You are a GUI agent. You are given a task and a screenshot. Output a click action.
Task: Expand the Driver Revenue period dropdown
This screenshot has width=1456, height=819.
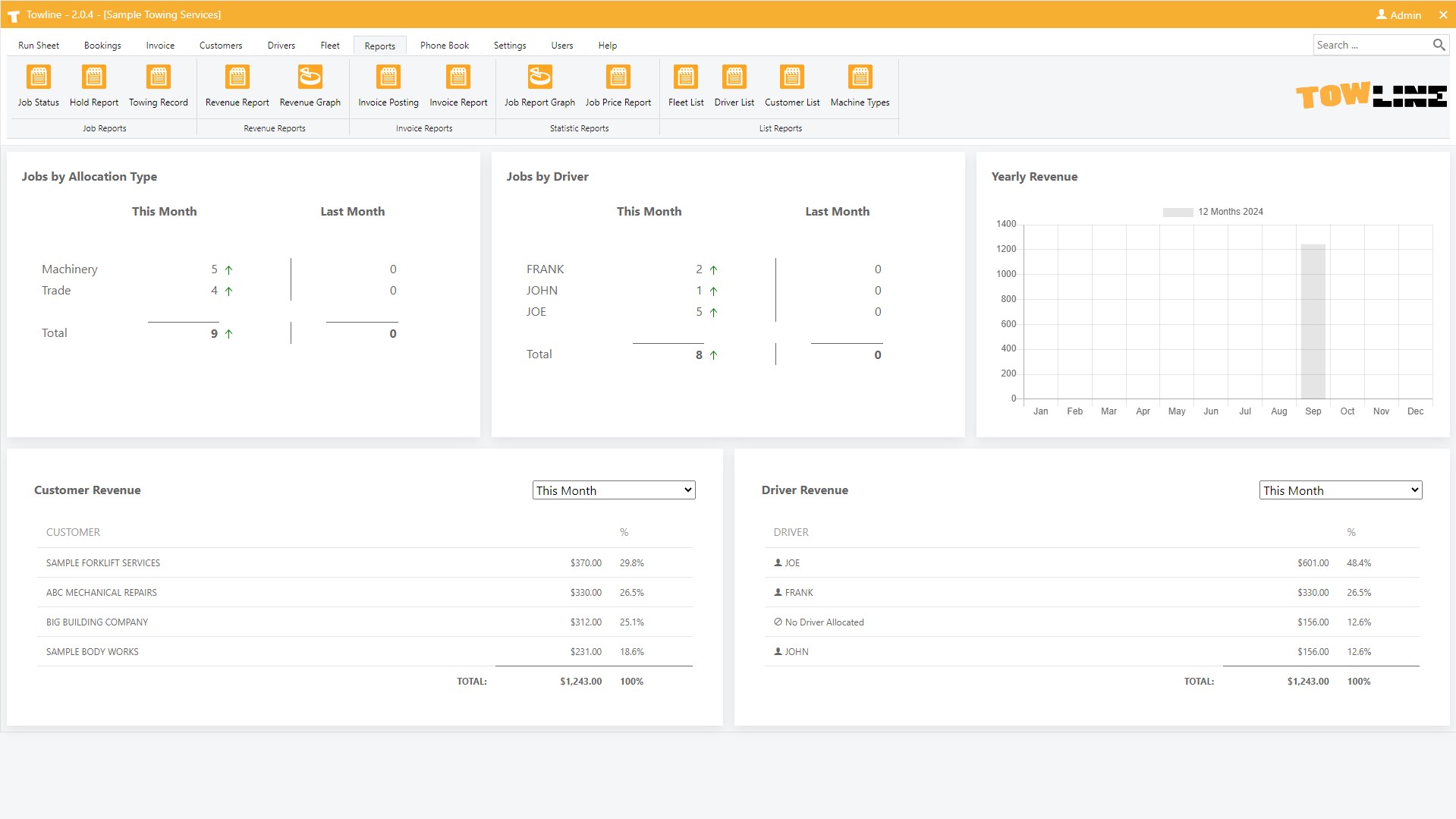pos(1340,490)
